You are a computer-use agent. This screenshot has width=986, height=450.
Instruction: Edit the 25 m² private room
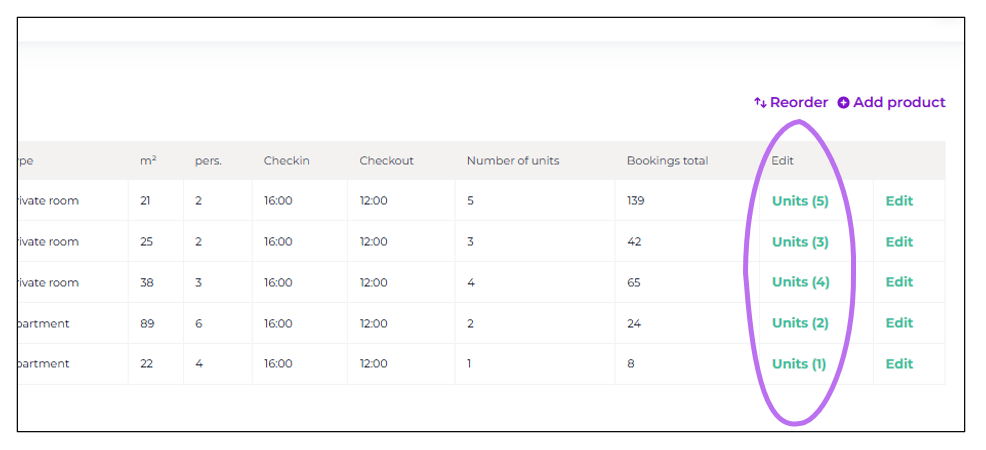(x=899, y=242)
